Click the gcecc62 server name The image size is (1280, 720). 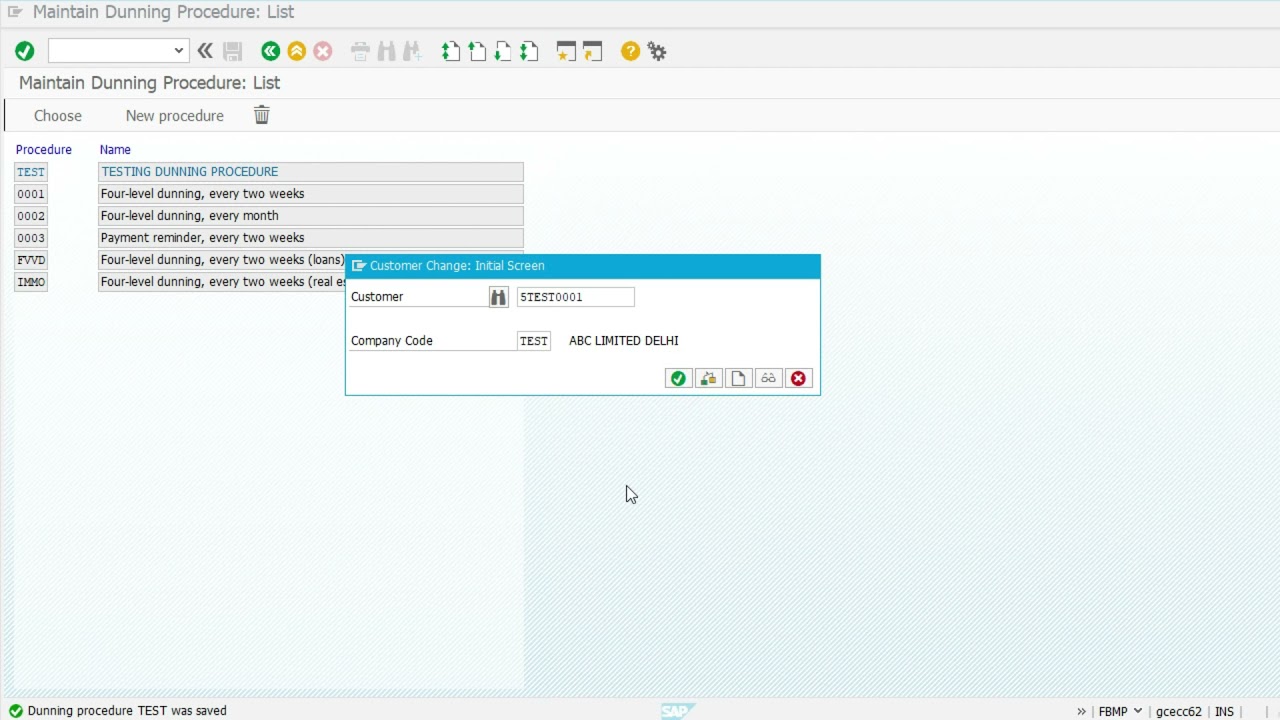[x=1179, y=712]
